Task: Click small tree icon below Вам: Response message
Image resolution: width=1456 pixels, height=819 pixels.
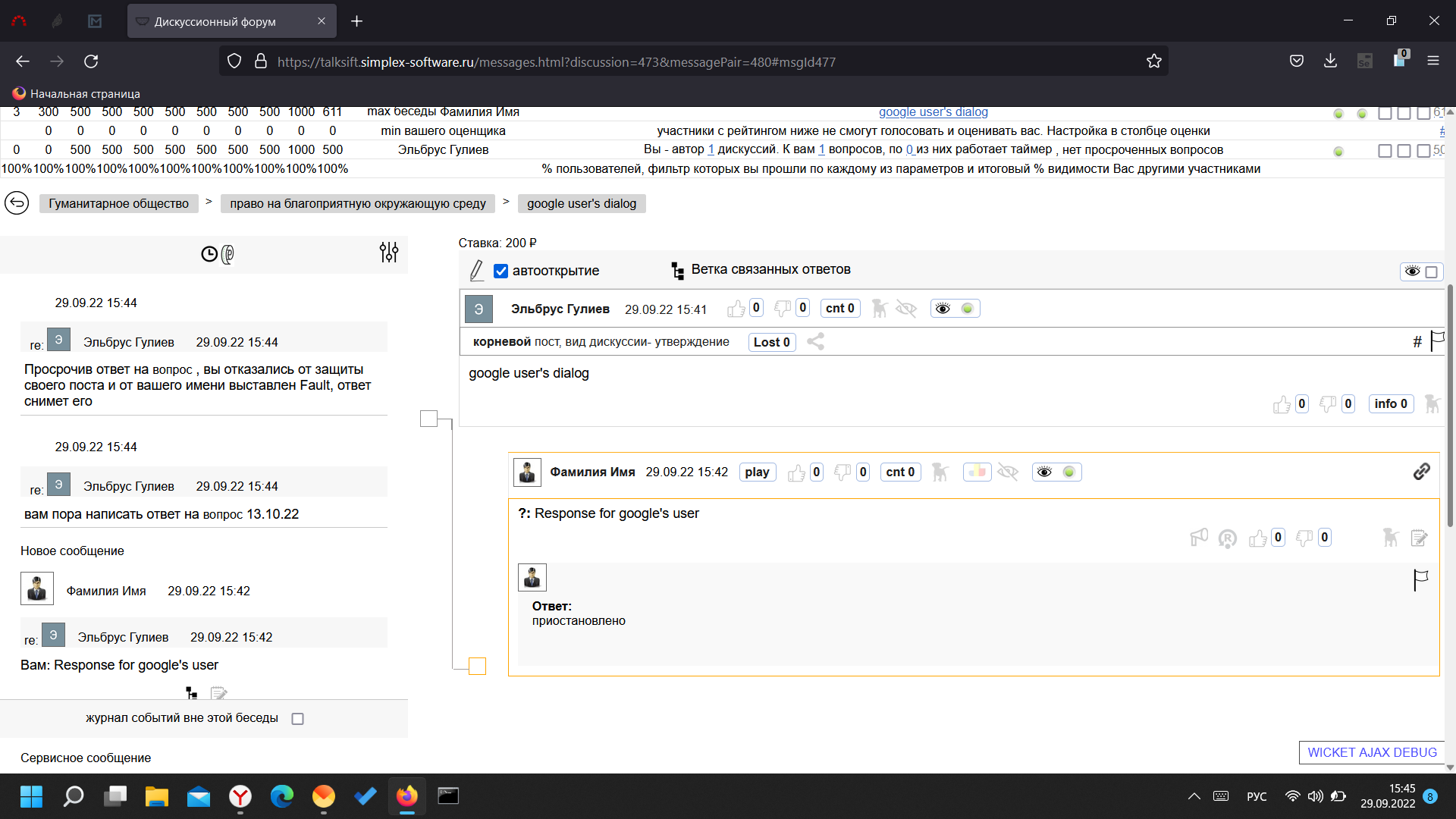Action: pyautogui.click(x=192, y=693)
